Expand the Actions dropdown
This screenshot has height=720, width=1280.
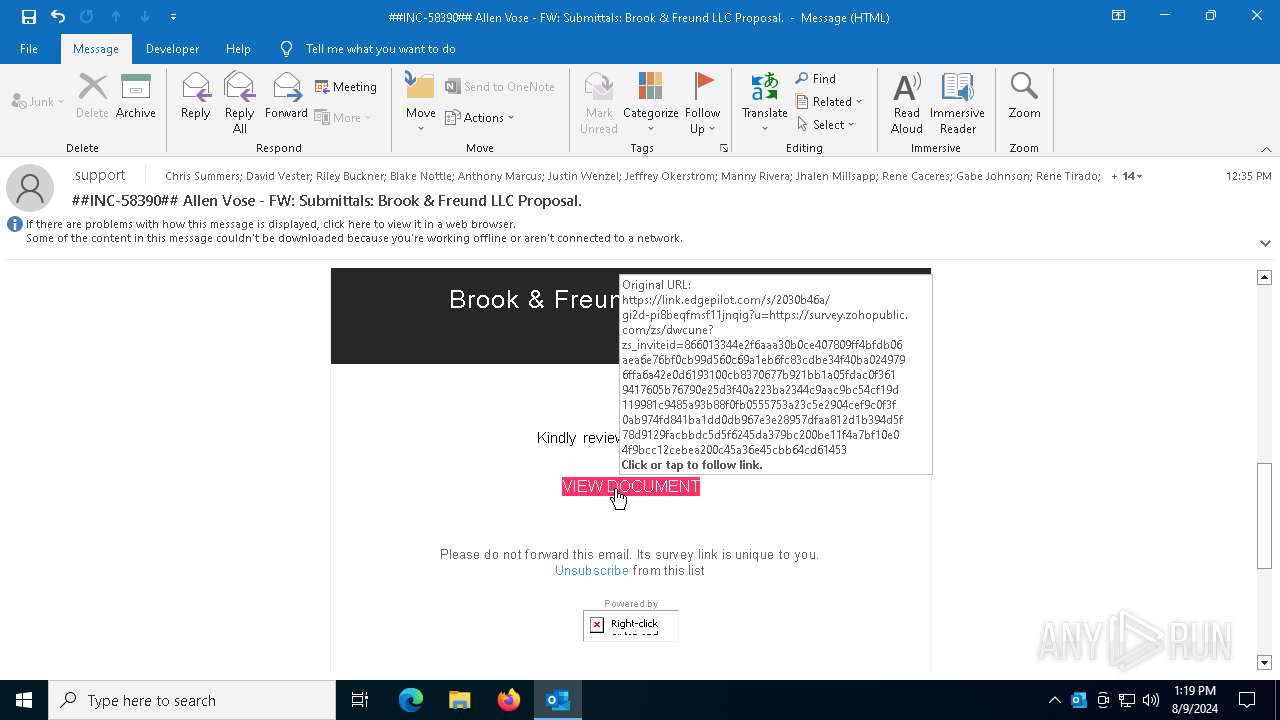479,117
